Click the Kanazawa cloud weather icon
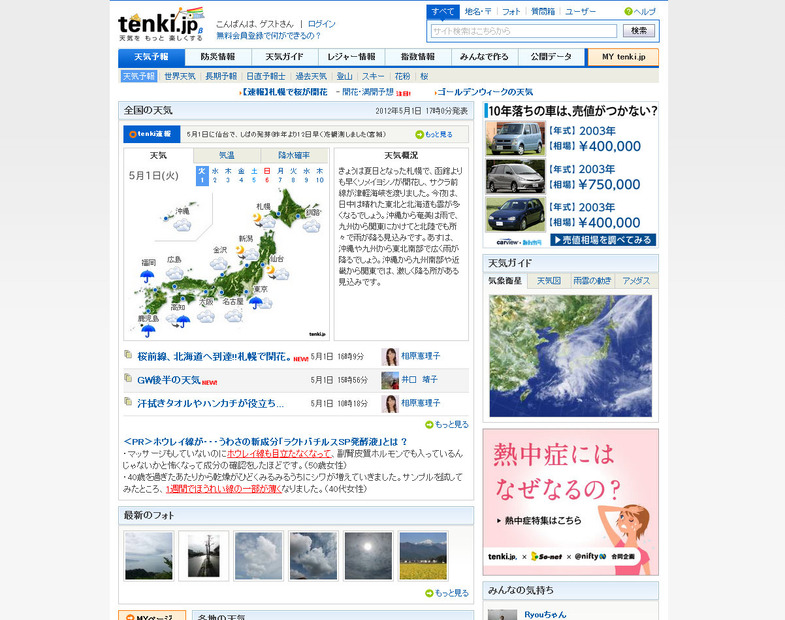Image resolution: width=785 pixels, height=620 pixels. [219, 263]
